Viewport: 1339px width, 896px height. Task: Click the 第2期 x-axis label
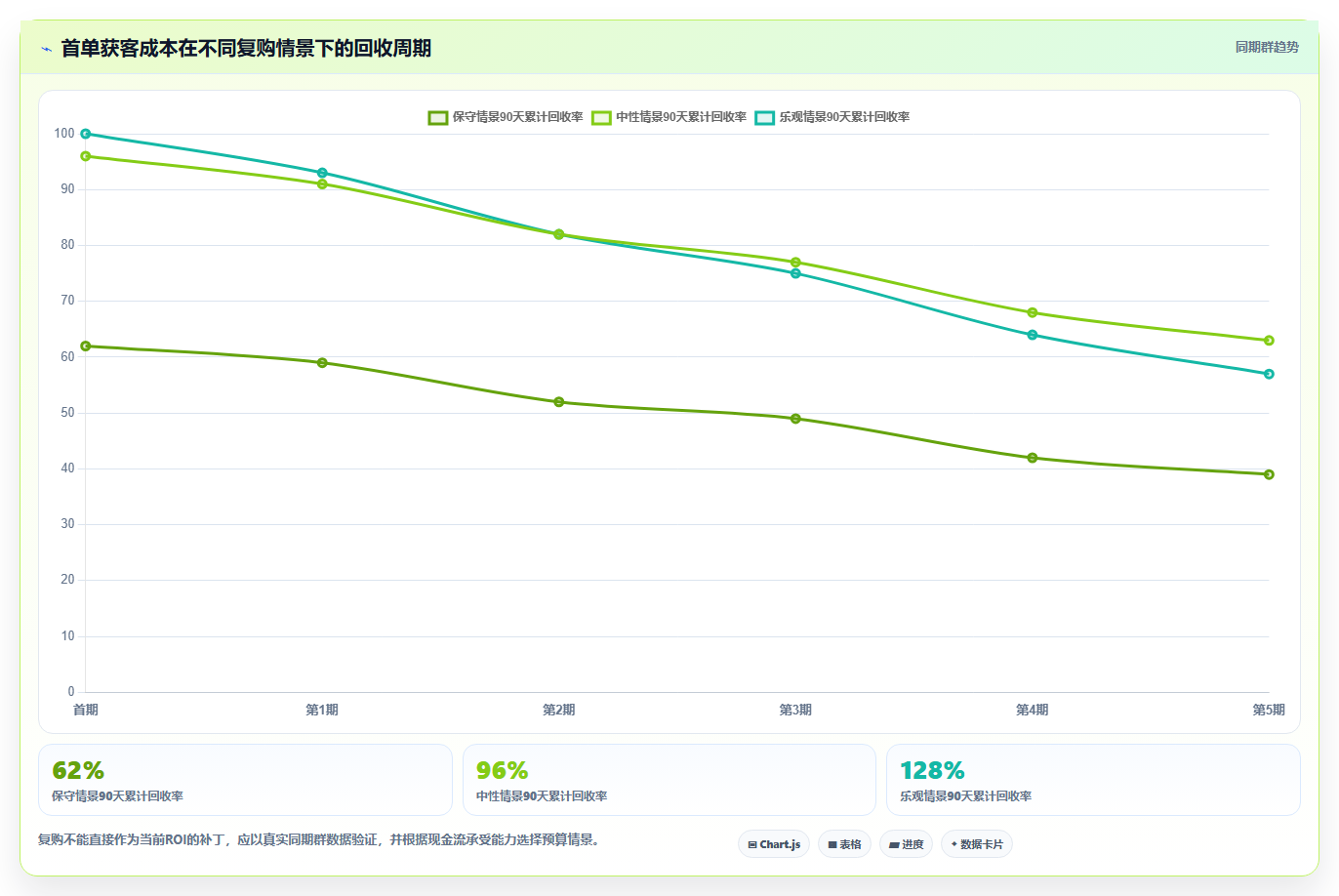click(559, 710)
